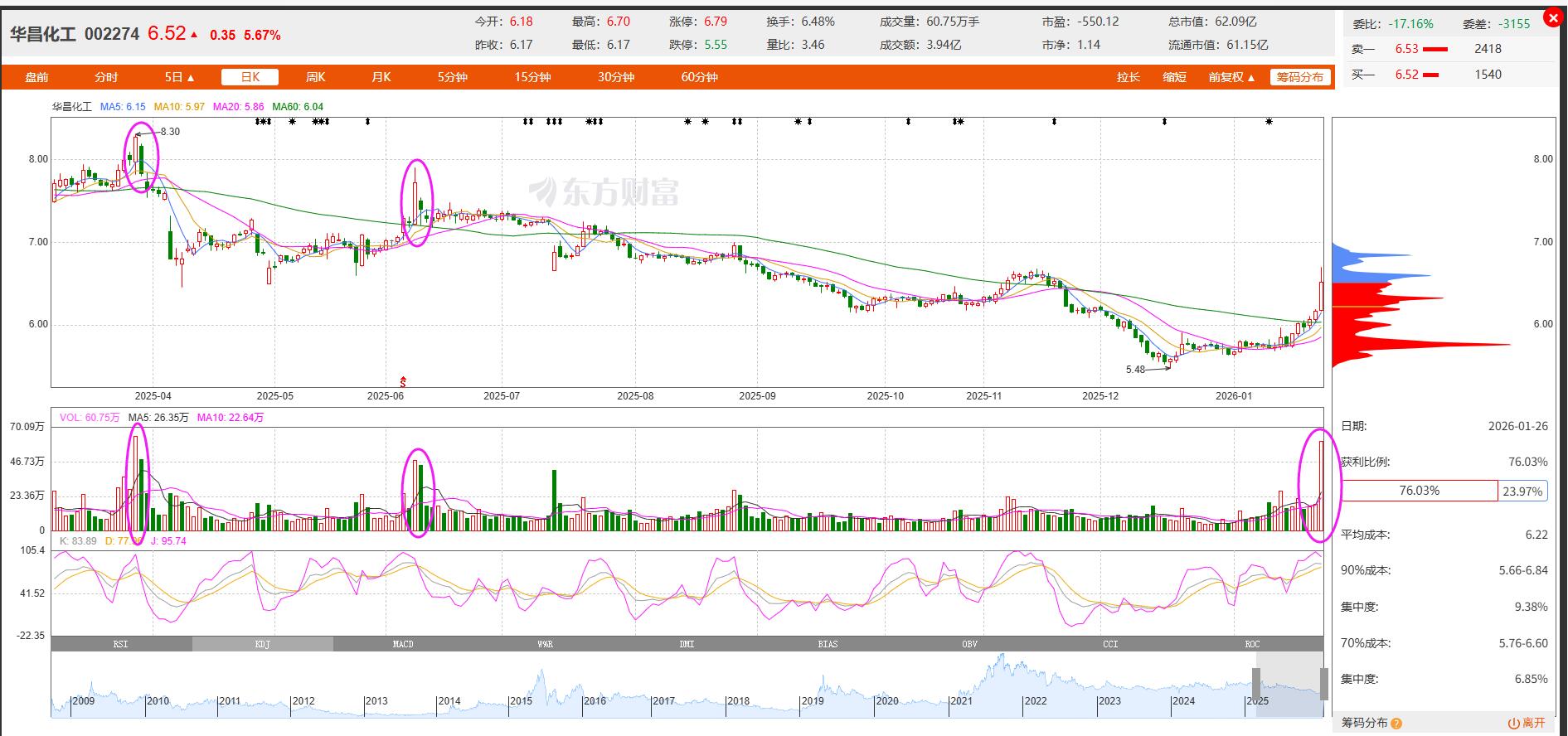Click the 总市值 62.09亿 value
The width and height of the screenshot is (1568, 736).
pos(1235,22)
